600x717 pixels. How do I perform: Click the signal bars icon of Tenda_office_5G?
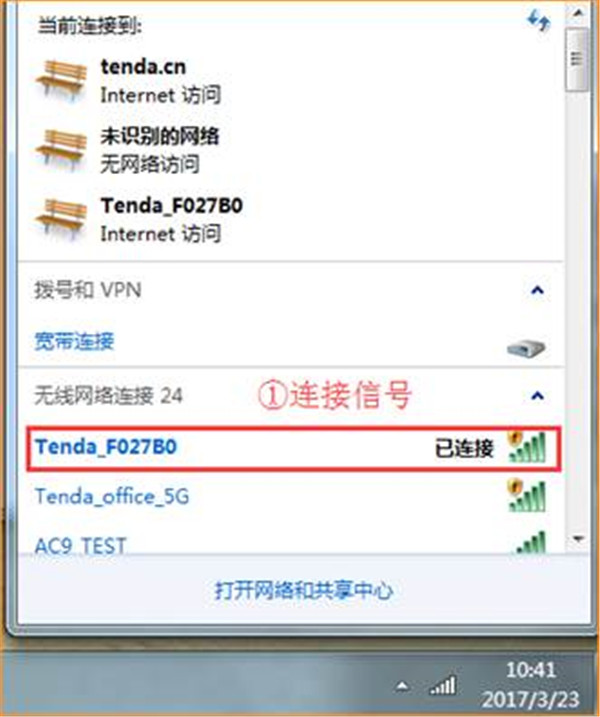point(527,495)
